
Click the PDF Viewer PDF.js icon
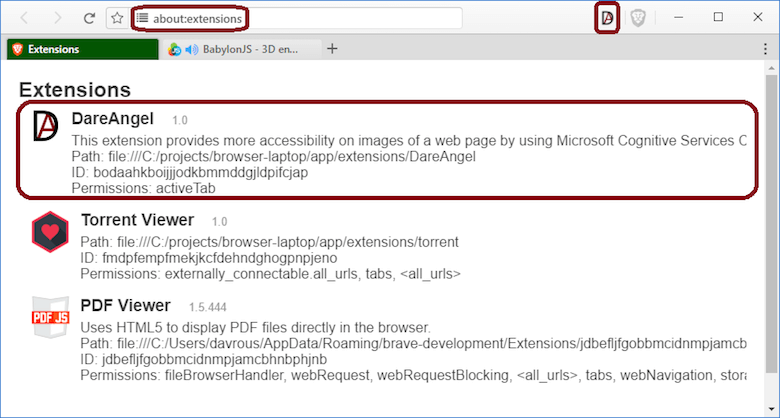point(49,317)
